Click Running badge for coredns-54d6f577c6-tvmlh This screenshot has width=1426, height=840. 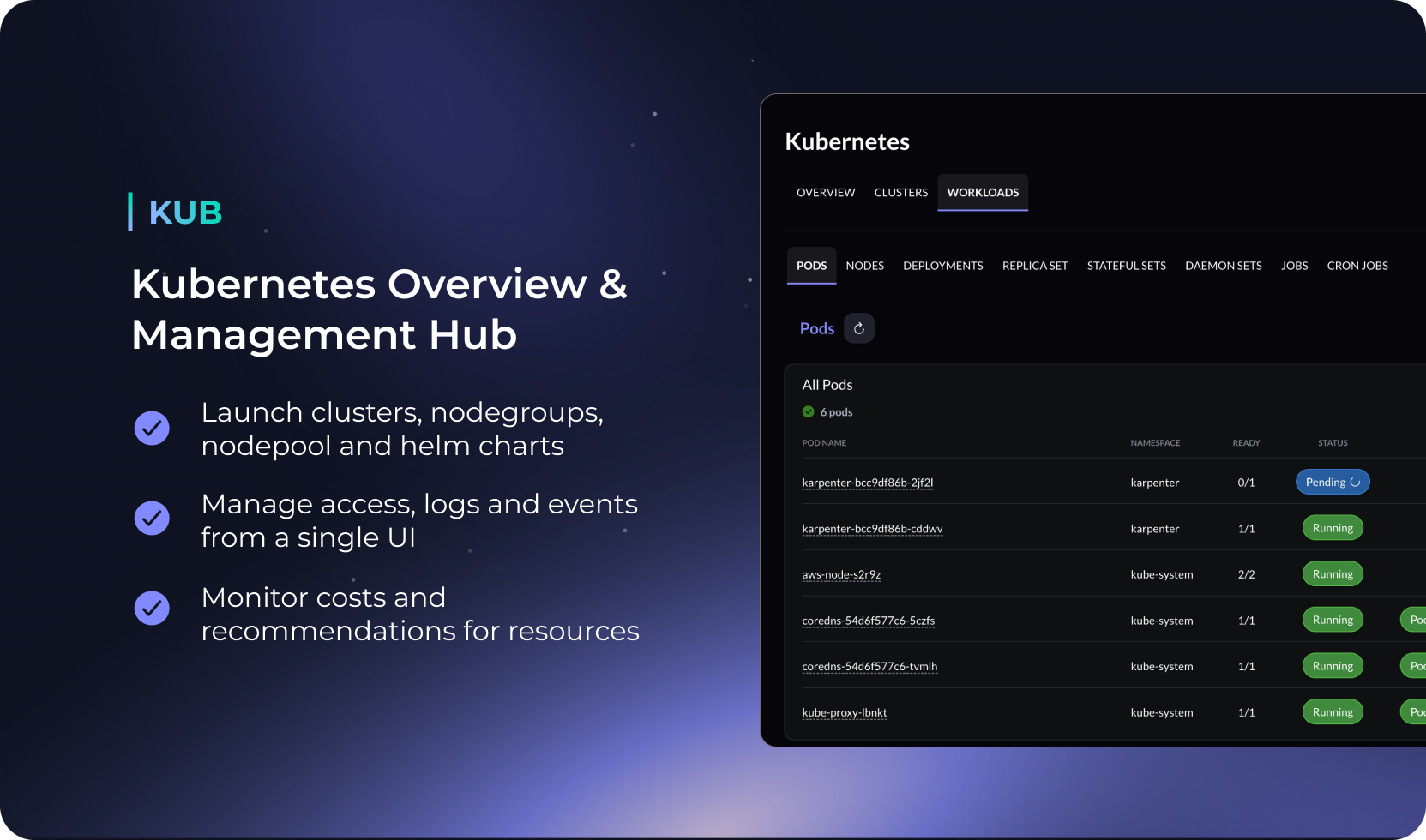[x=1333, y=666]
